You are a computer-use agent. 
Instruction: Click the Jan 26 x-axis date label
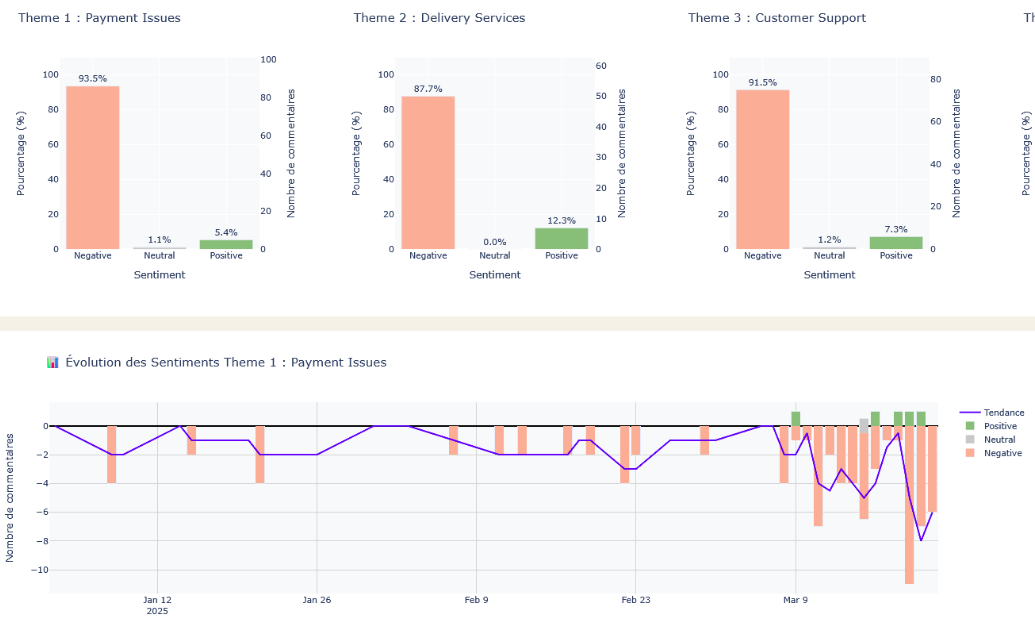[x=316, y=600]
